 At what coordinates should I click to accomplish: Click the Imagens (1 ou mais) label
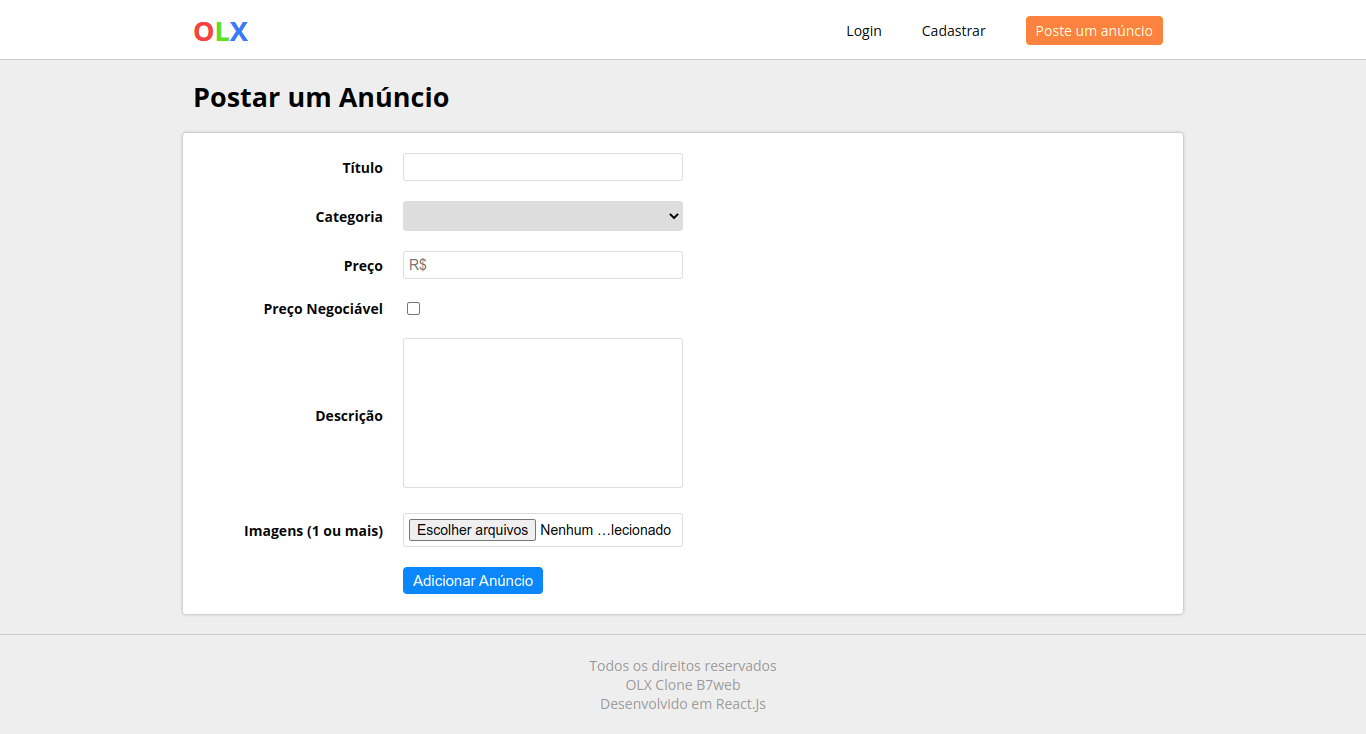click(x=314, y=530)
